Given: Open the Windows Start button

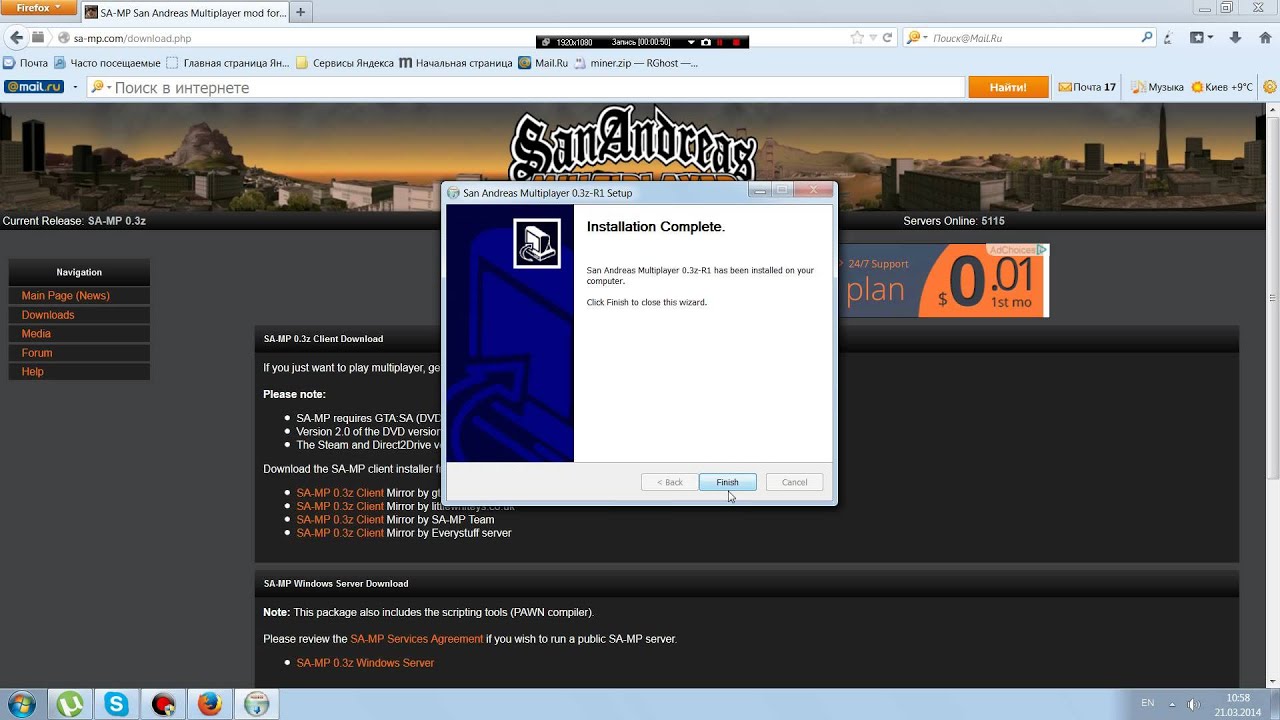Looking at the screenshot, I should (x=20, y=704).
